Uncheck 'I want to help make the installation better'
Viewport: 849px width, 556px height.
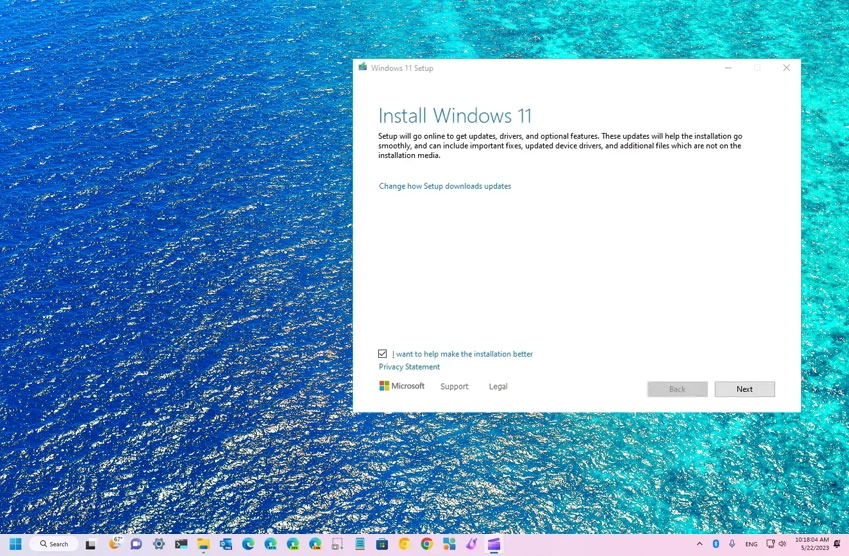383,354
